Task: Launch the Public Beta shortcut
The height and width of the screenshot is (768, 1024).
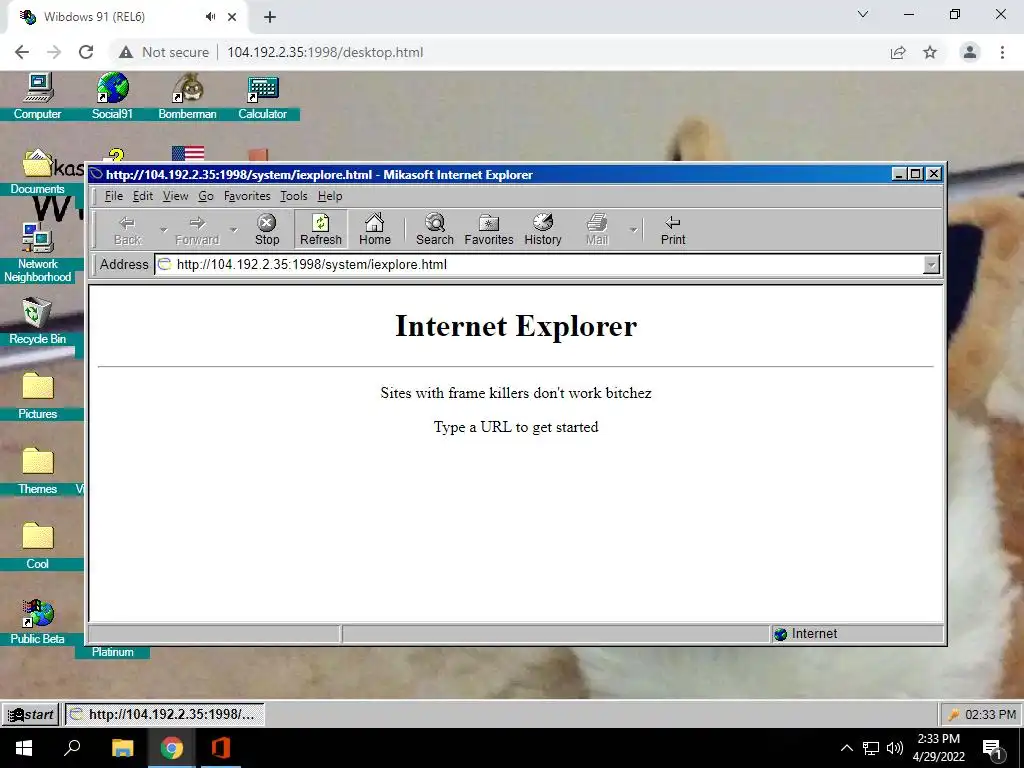Action: (x=37, y=622)
